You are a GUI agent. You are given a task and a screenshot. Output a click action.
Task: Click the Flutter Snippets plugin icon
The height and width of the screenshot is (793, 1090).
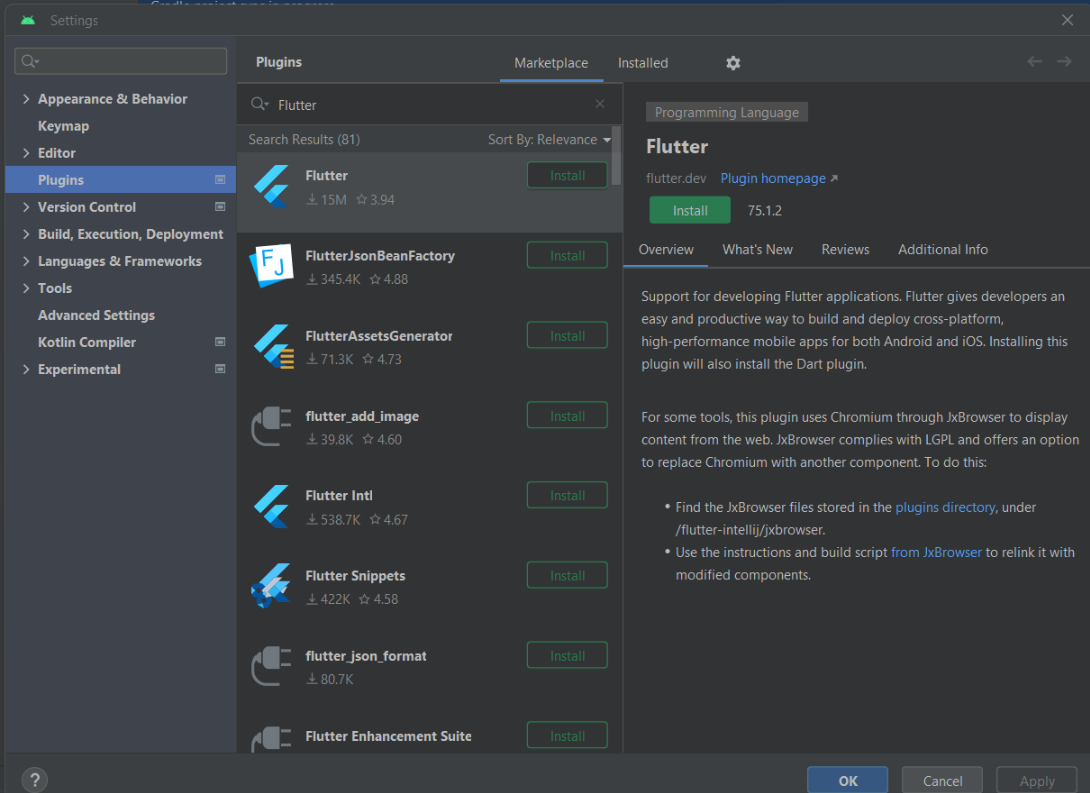pyautogui.click(x=270, y=586)
